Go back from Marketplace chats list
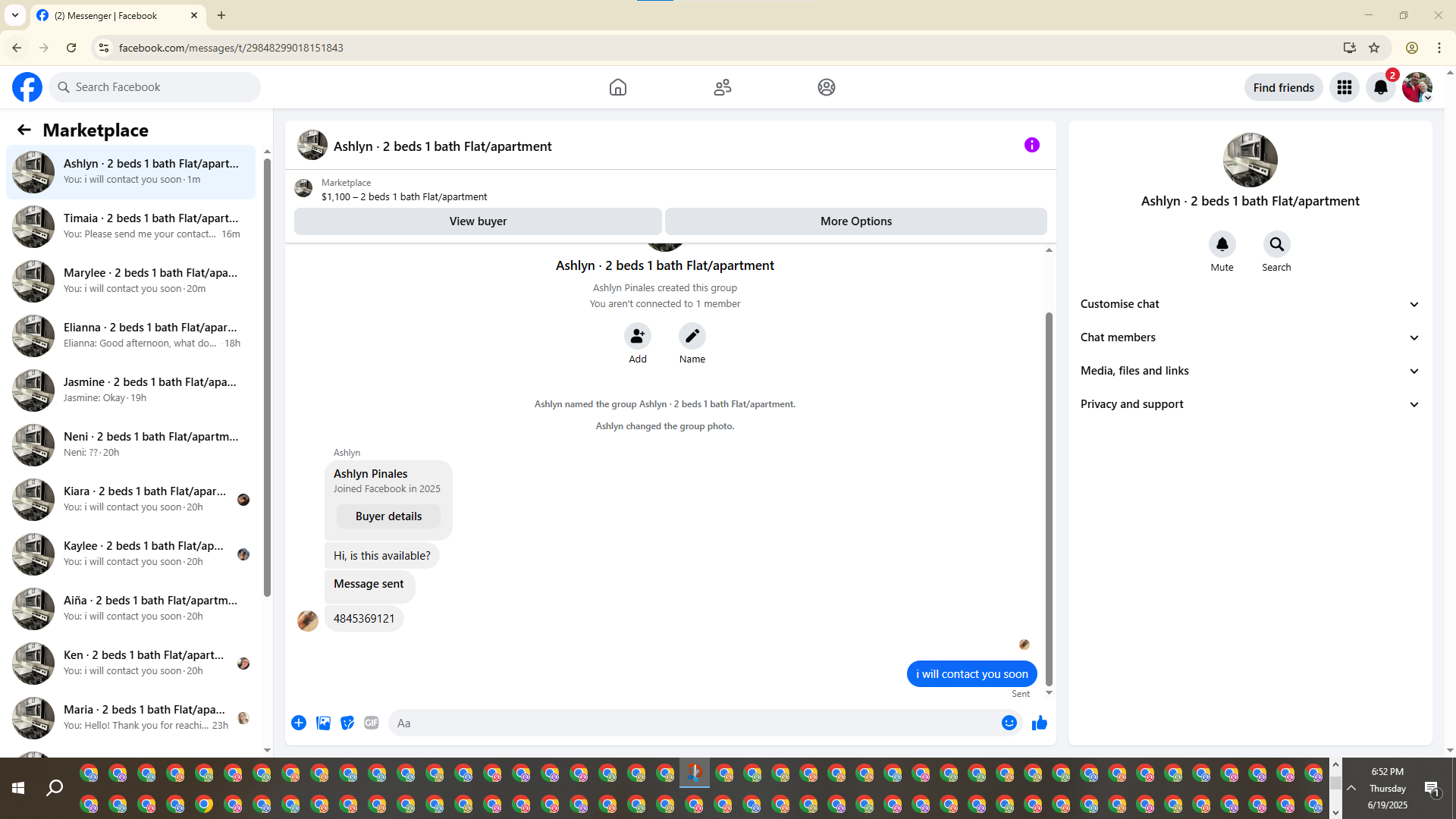The width and height of the screenshot is (1456, 819). click(x=24, y=130)
